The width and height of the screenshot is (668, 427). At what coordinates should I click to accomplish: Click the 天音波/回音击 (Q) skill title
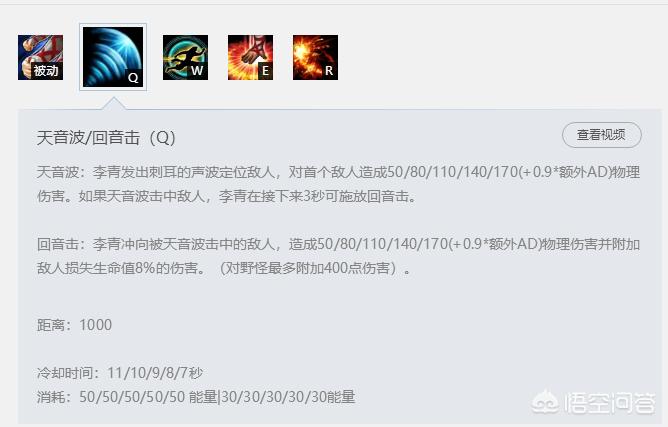[106, 138]
